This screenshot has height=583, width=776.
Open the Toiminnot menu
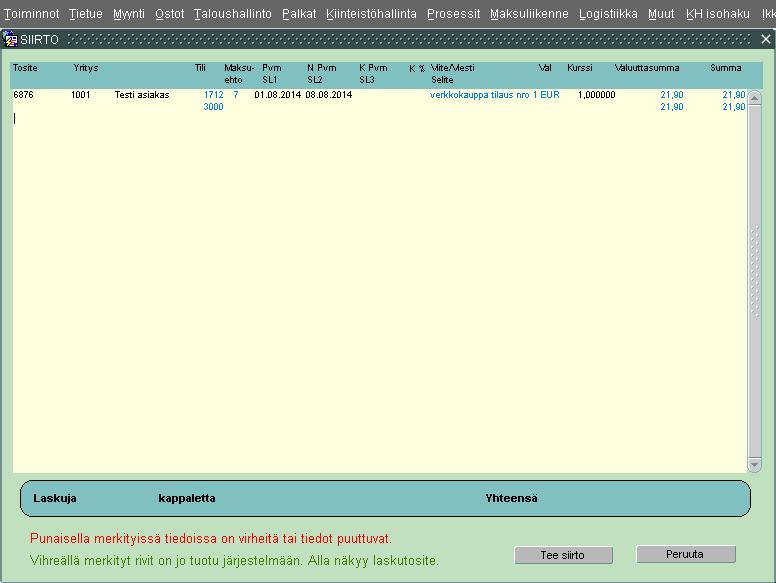coord(32,14)
